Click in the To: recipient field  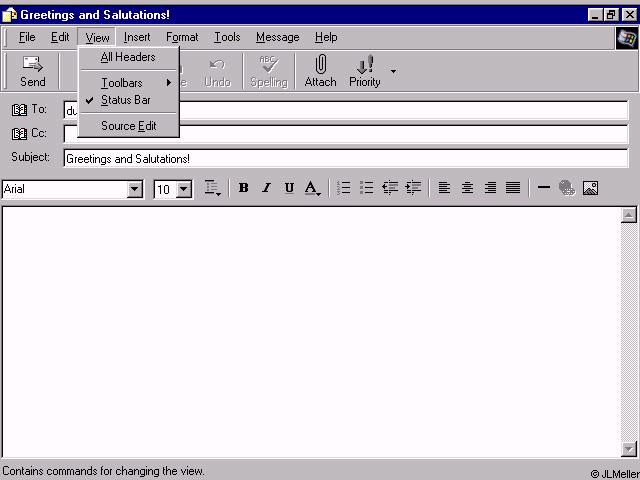[x=346, y=110]
